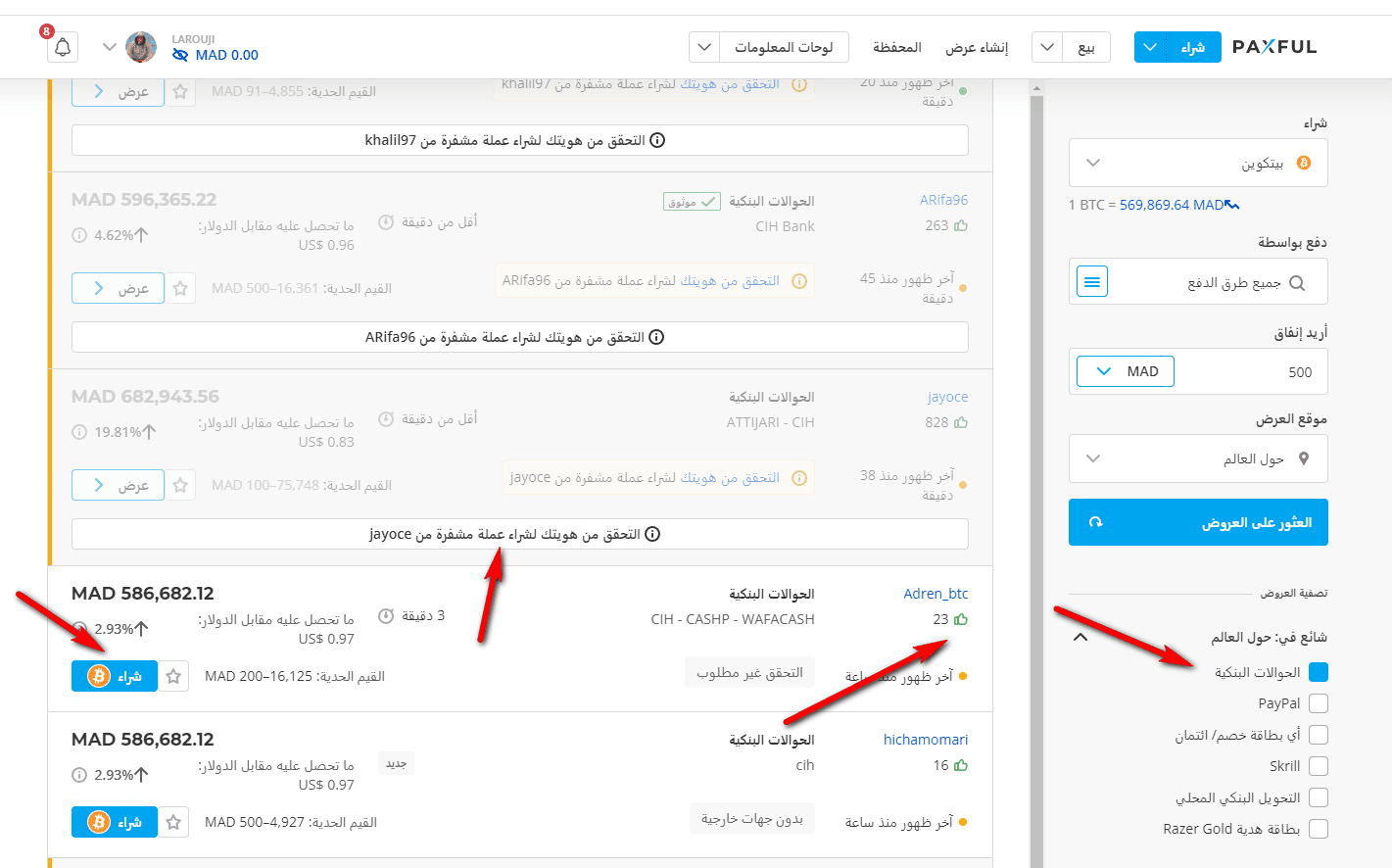1392x868 pixels.
Task: Expand the Bitcoin cryptocurrency selector
Action: [1198, 163]
